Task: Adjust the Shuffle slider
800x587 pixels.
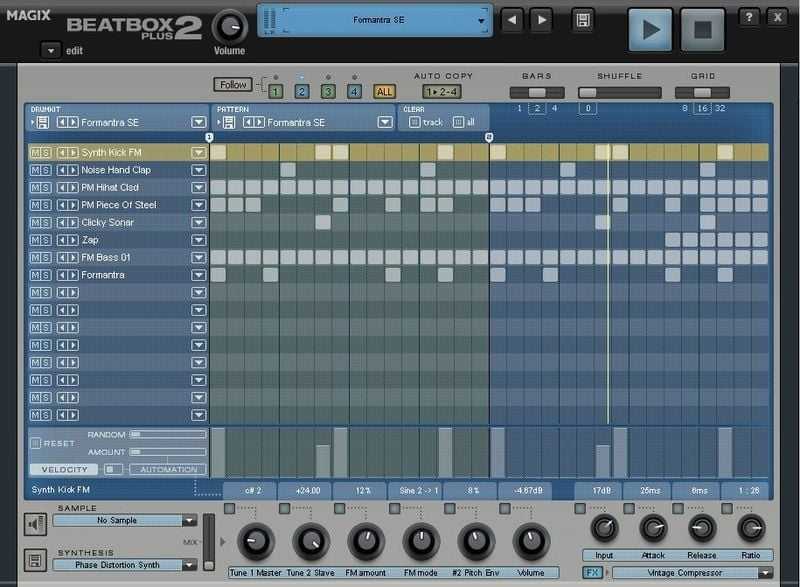Action: tap(619, 92)
